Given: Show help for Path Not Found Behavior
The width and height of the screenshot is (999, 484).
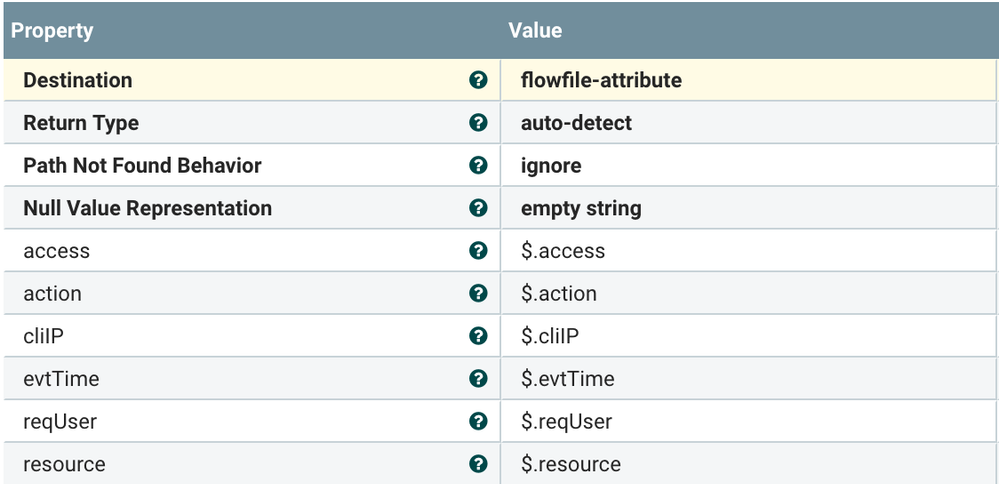Looking at the screenshot, I should click(x=478, y=165).
